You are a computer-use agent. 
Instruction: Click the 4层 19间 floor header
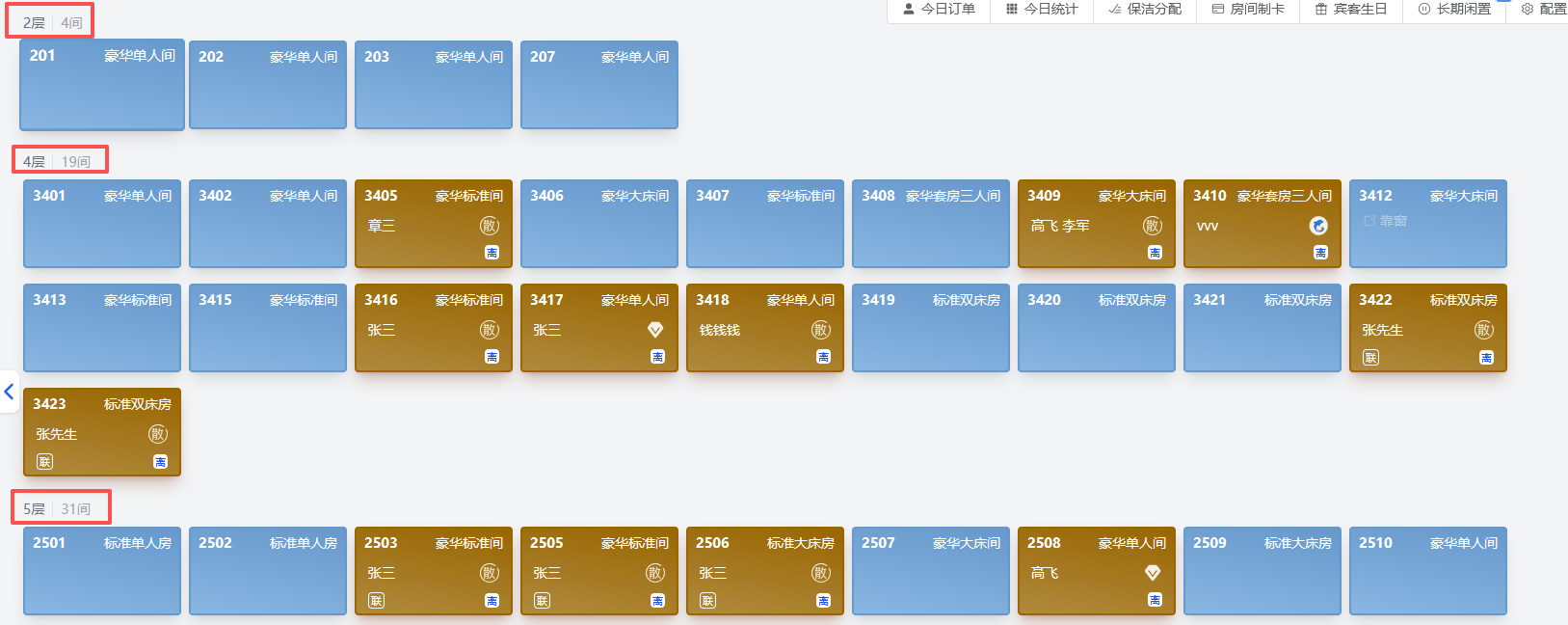pyautogui.click(x=57, y=161)
